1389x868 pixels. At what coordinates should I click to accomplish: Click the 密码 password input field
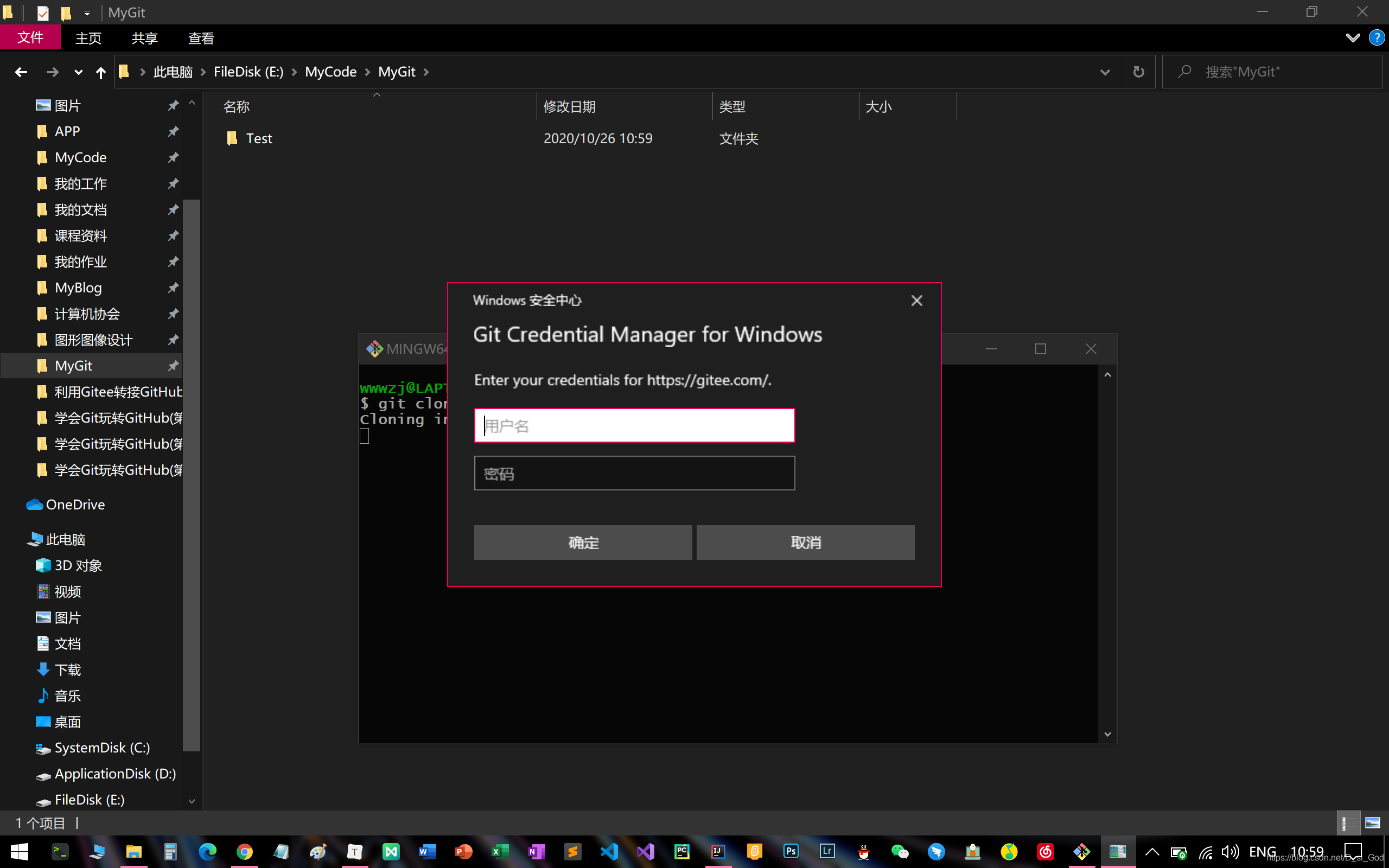[634, 473]
